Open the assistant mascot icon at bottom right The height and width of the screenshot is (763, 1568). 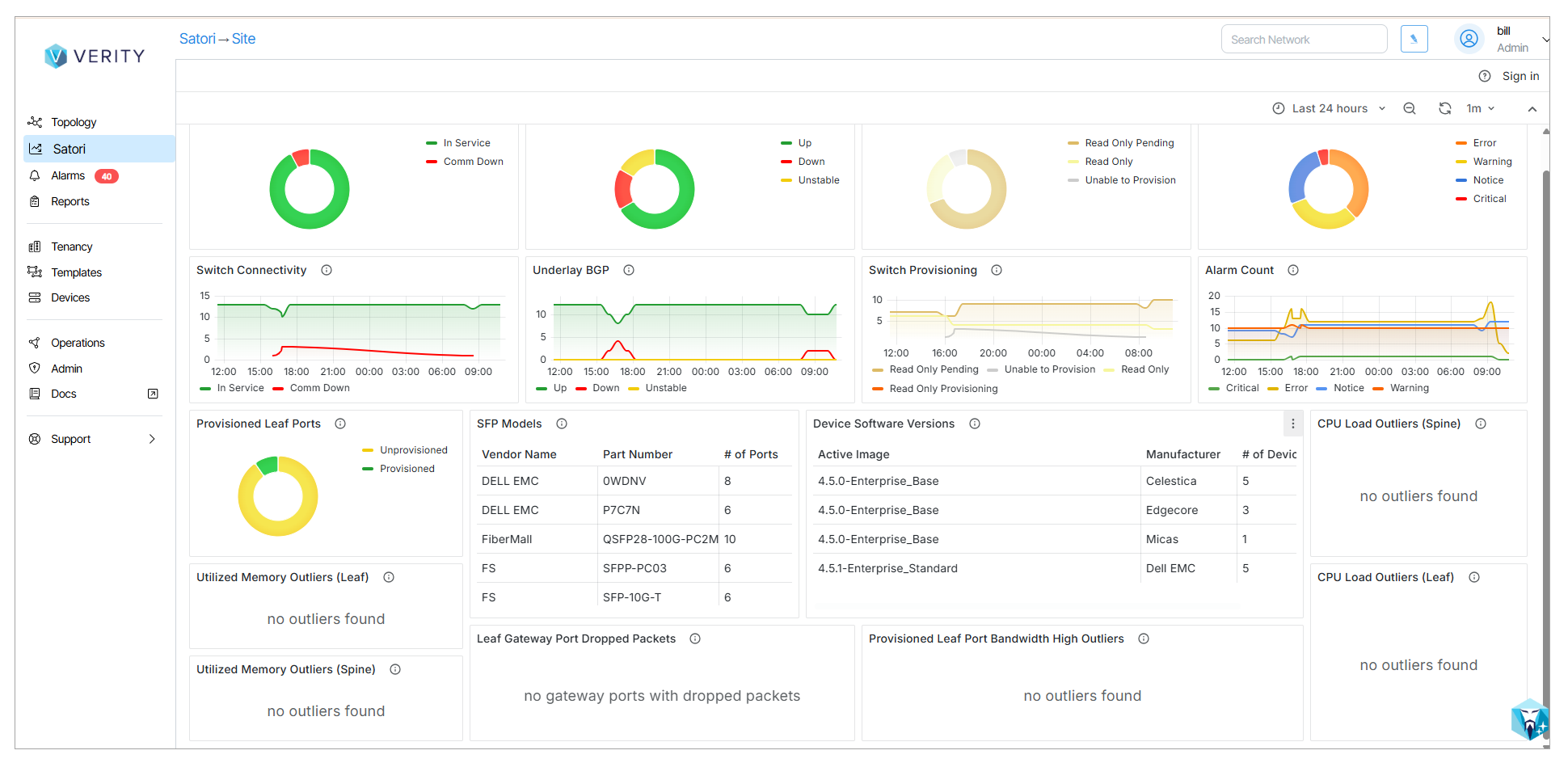point(1528,719)
